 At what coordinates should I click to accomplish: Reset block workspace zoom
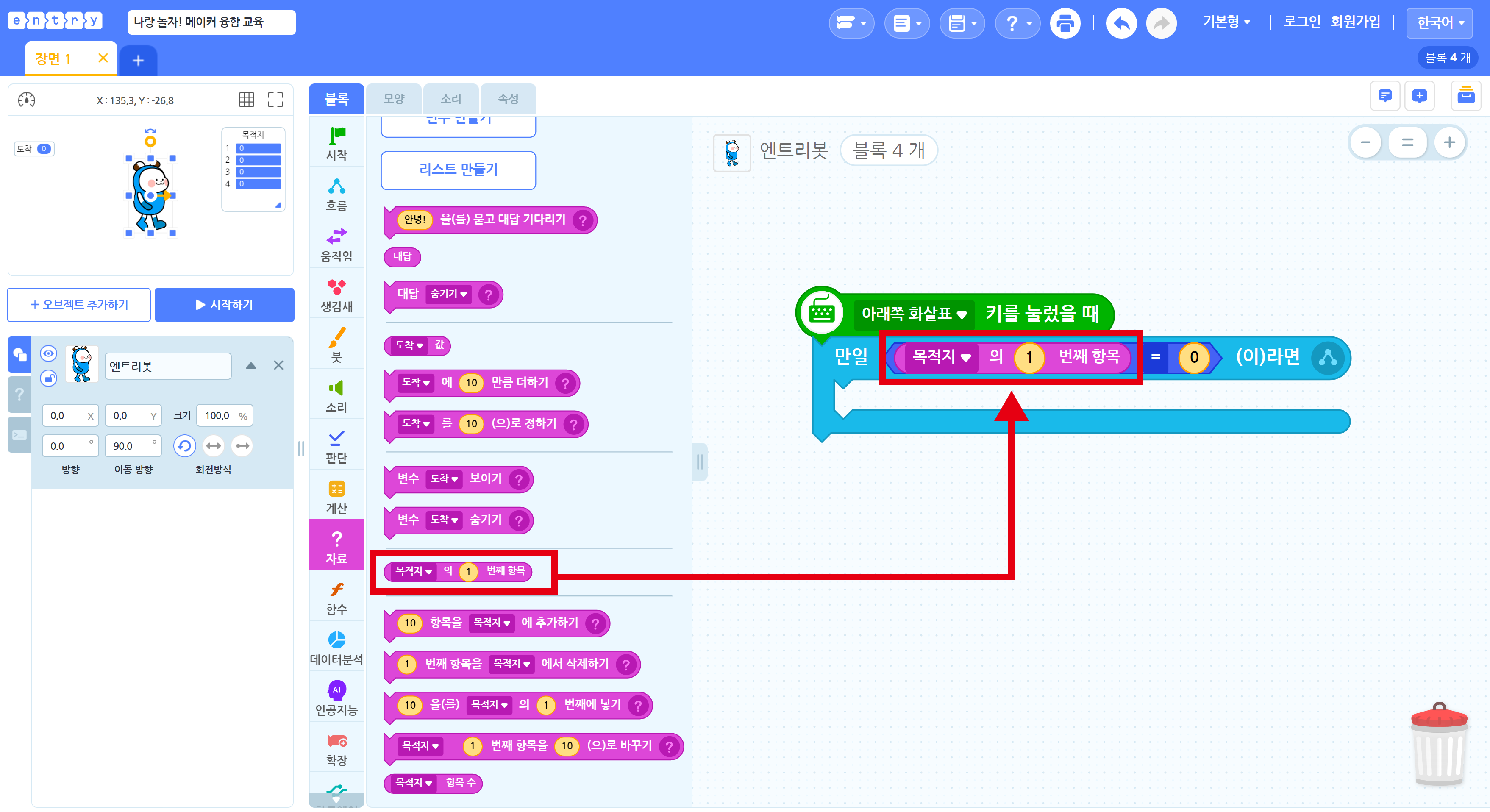(x=1407, y=142)
